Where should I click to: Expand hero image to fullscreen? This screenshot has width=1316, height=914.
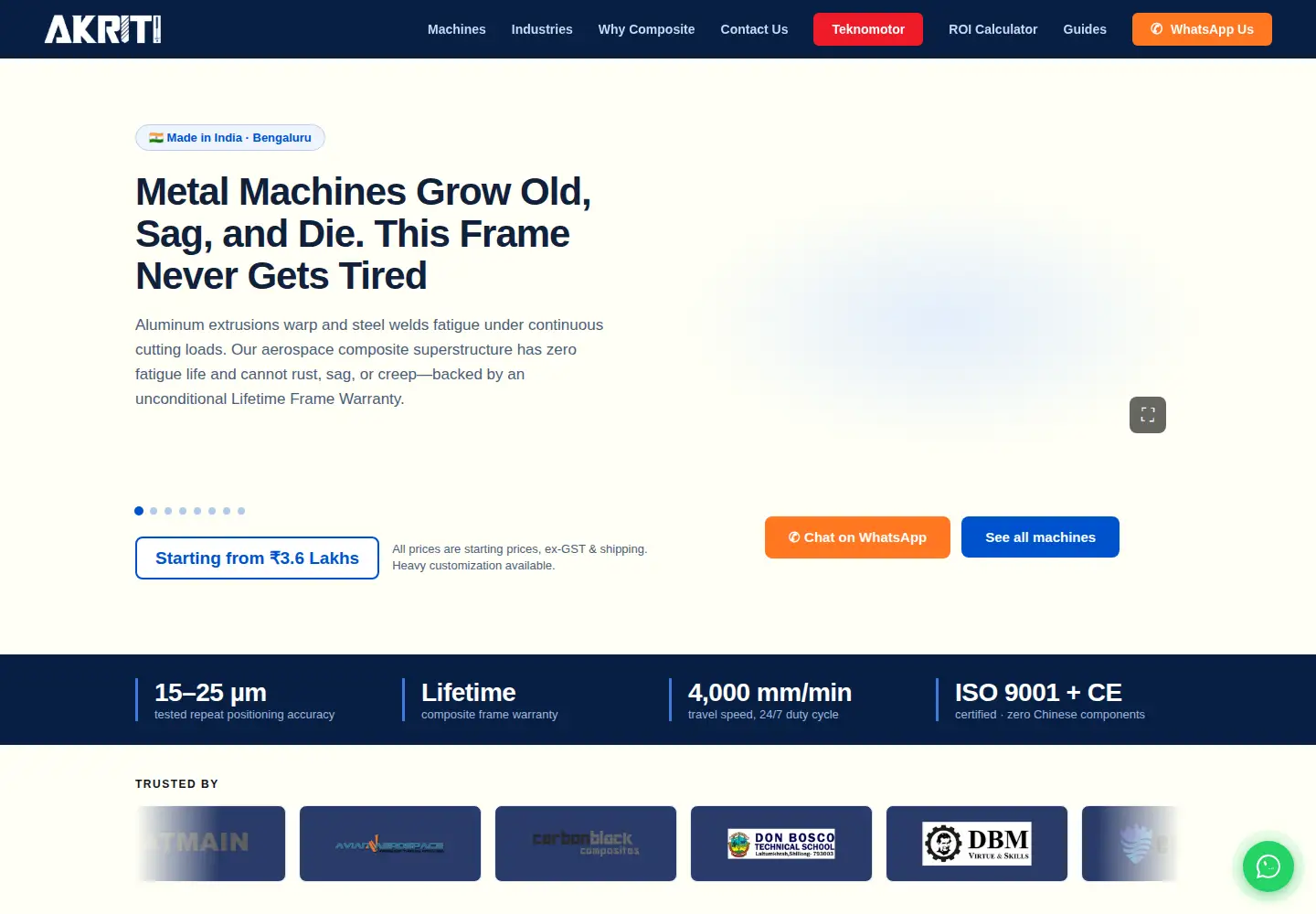coord(1148,415)
